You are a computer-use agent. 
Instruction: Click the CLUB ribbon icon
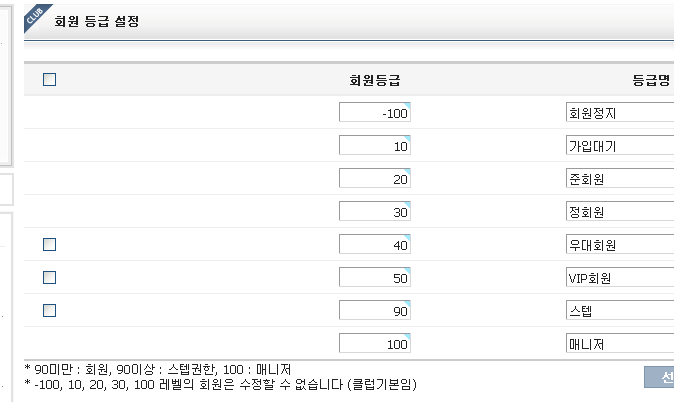35,16
